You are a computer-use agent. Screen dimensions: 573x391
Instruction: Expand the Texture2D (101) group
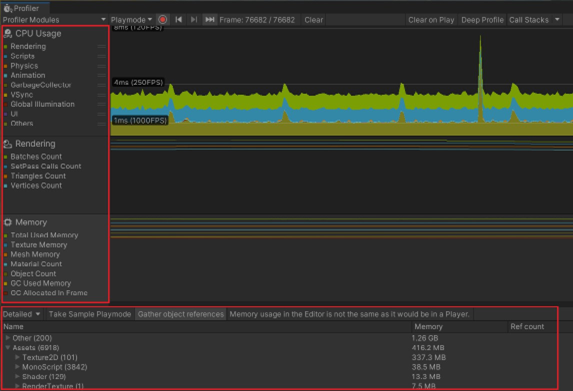tap(17, 357)
